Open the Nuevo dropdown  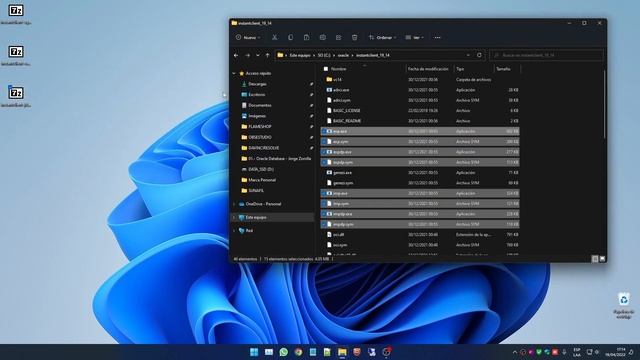click(248, 37)
